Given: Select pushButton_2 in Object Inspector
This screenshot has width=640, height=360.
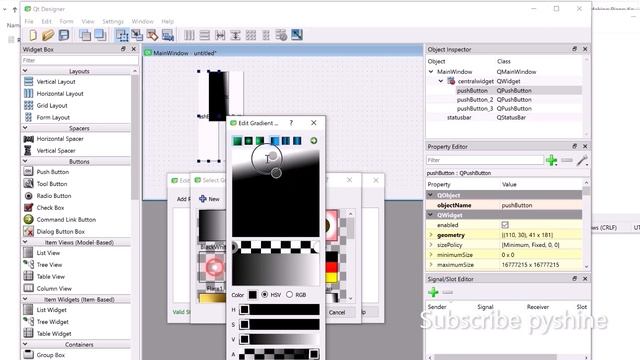Looking at the screenshot, I should [475, 100].
